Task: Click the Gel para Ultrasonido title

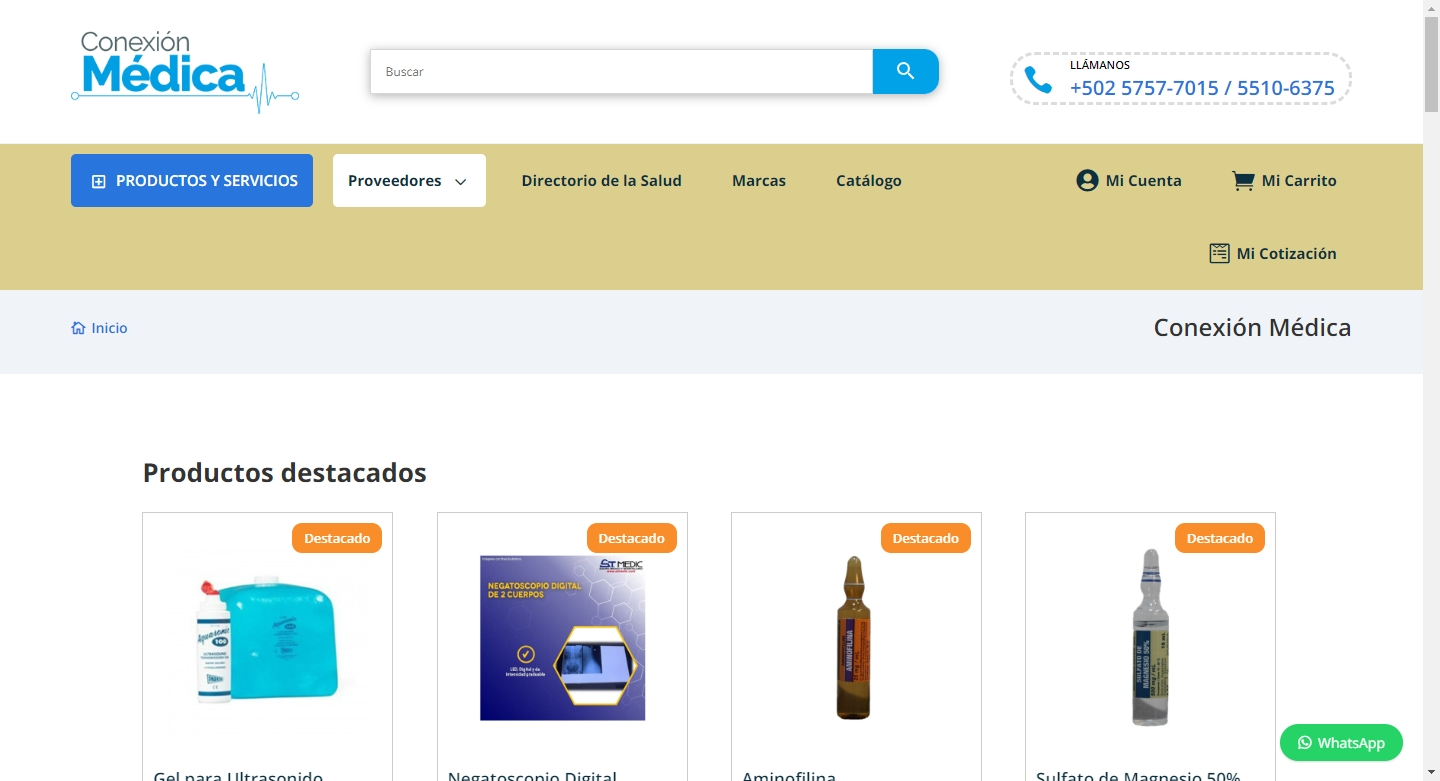Action: tap(238, 775)
